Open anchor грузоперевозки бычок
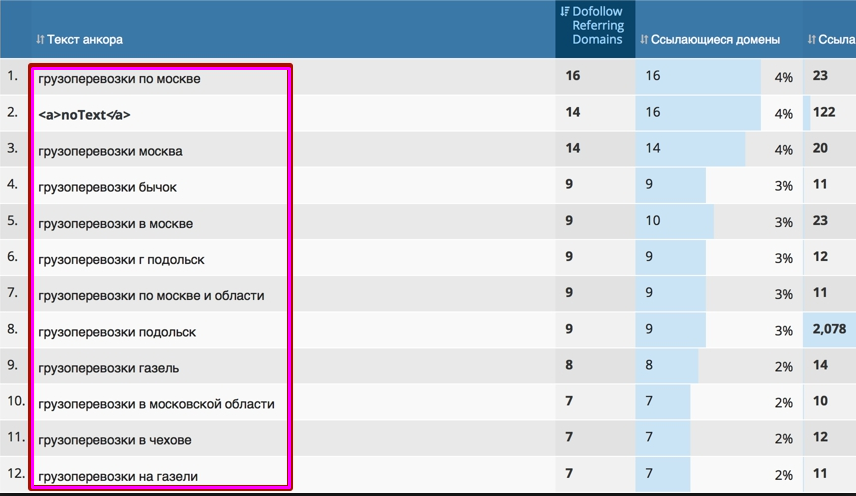 (x=107, y=187)
